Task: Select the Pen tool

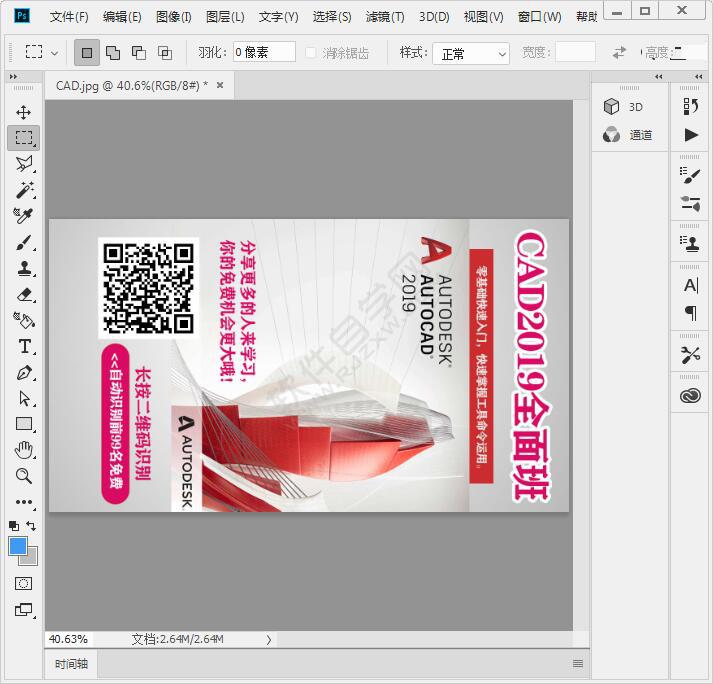Action: 24,373
